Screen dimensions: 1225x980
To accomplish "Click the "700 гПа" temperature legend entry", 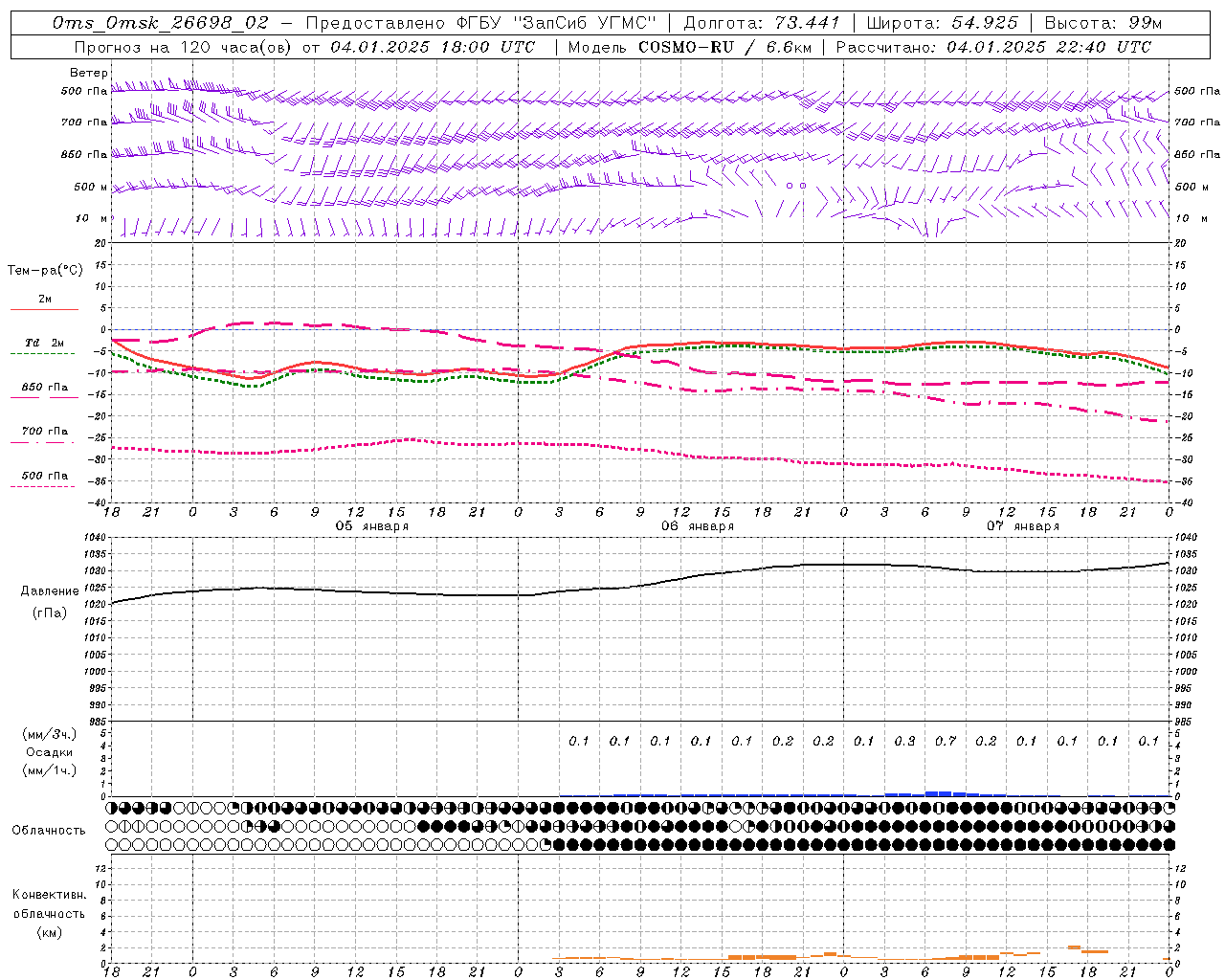I will [x=45, y=432].
